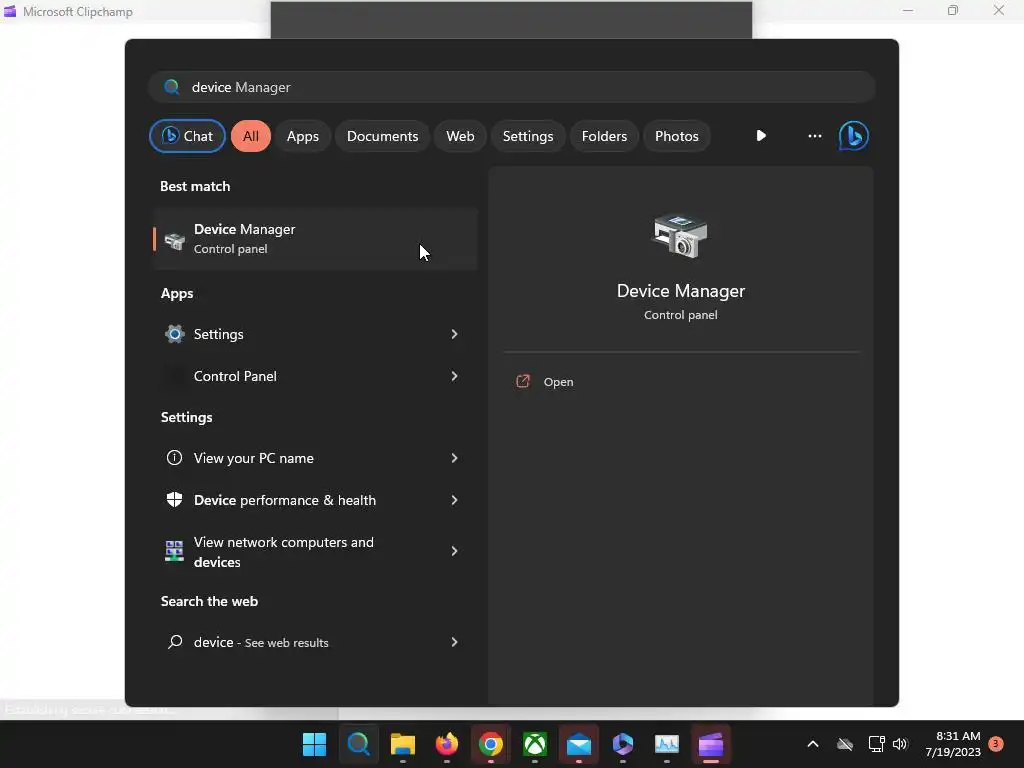Image resolution: width=1024 pixels, height=768 pixels.
Task: Click the info icon beside View your PC name
Action: 174,458
